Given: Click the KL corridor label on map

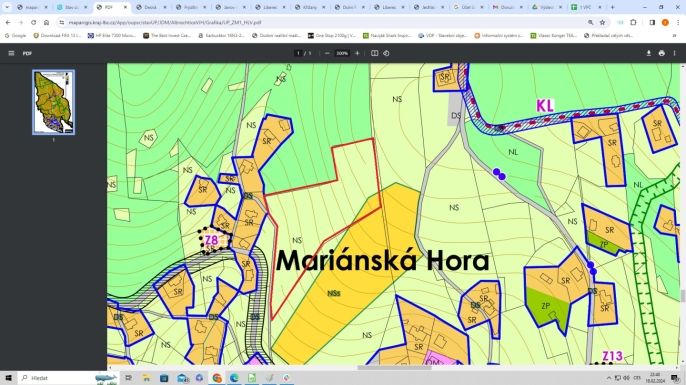Looking at the screenshot, I should 545,106.
